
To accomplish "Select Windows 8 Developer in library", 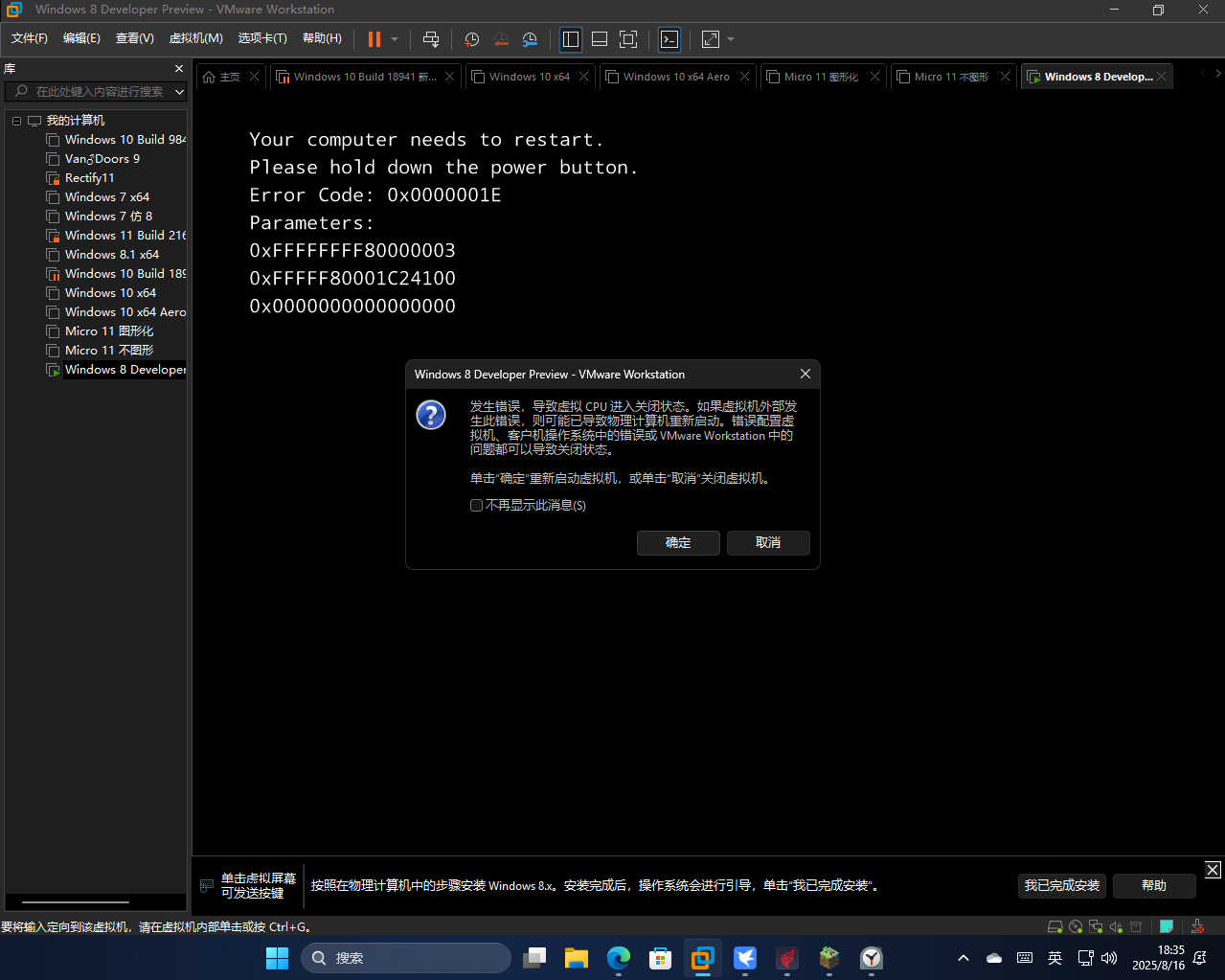I will point(116,370).
